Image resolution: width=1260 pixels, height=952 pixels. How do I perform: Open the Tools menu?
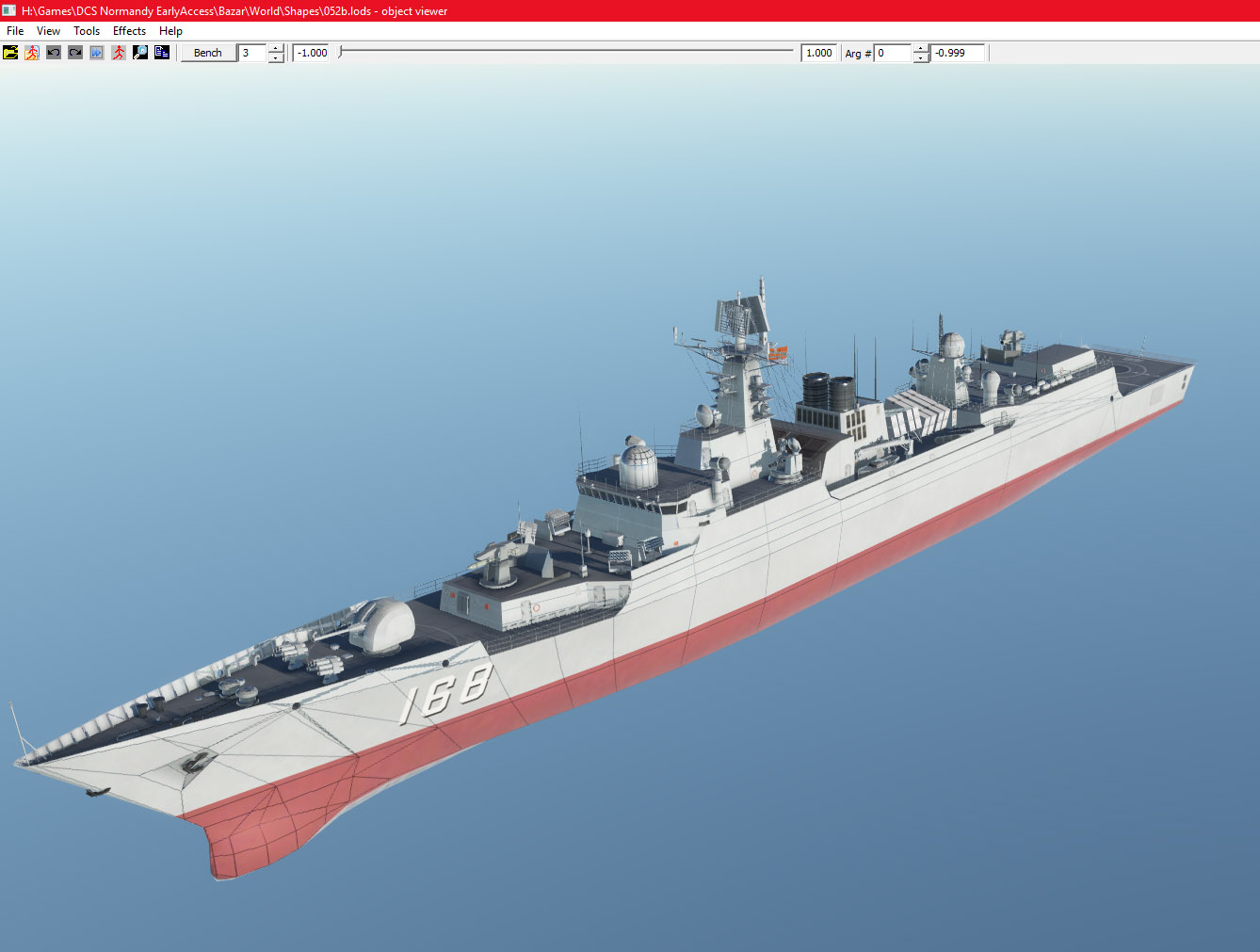[87, 31]
